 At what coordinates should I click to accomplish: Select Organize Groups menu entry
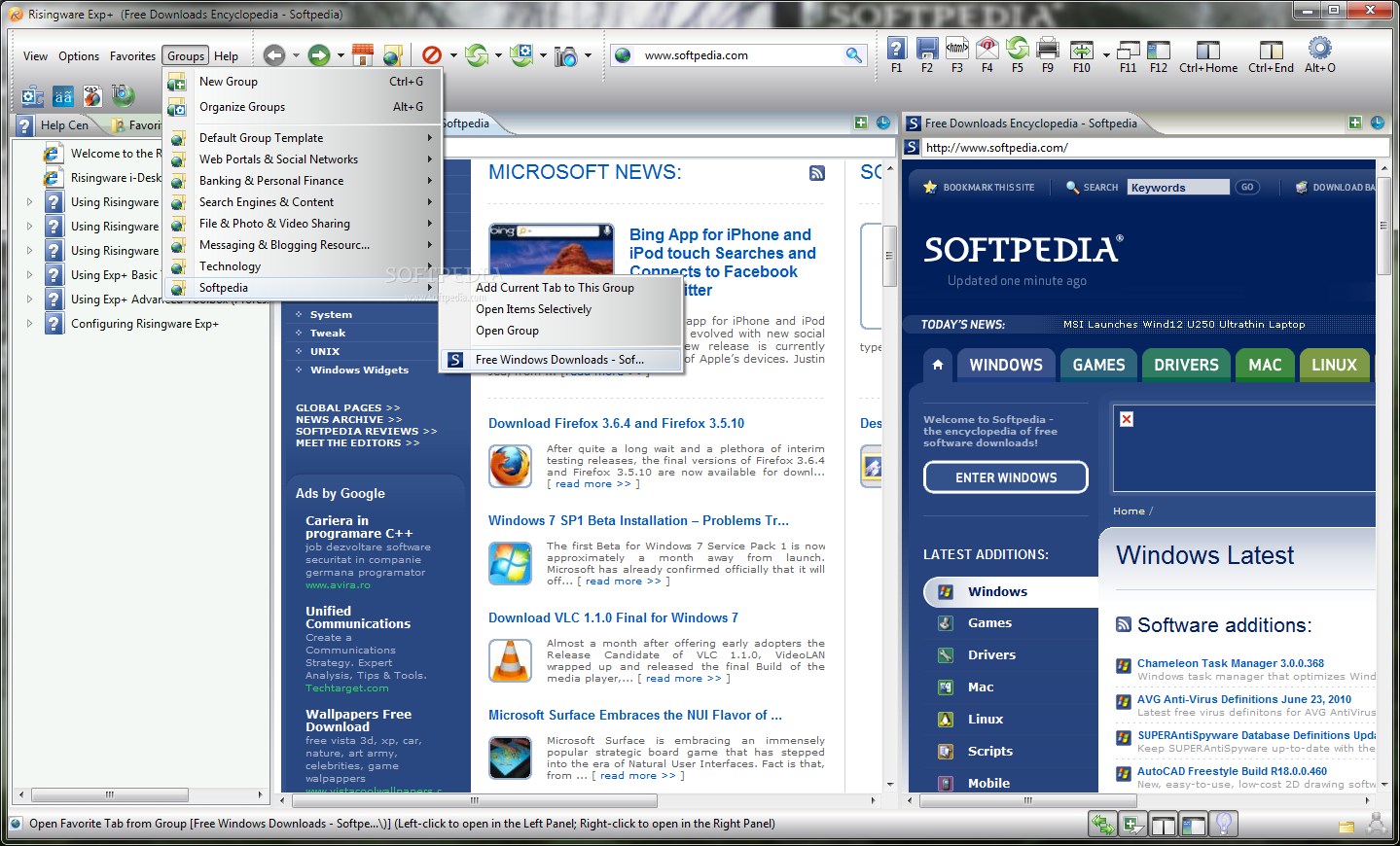pos(303,107)
